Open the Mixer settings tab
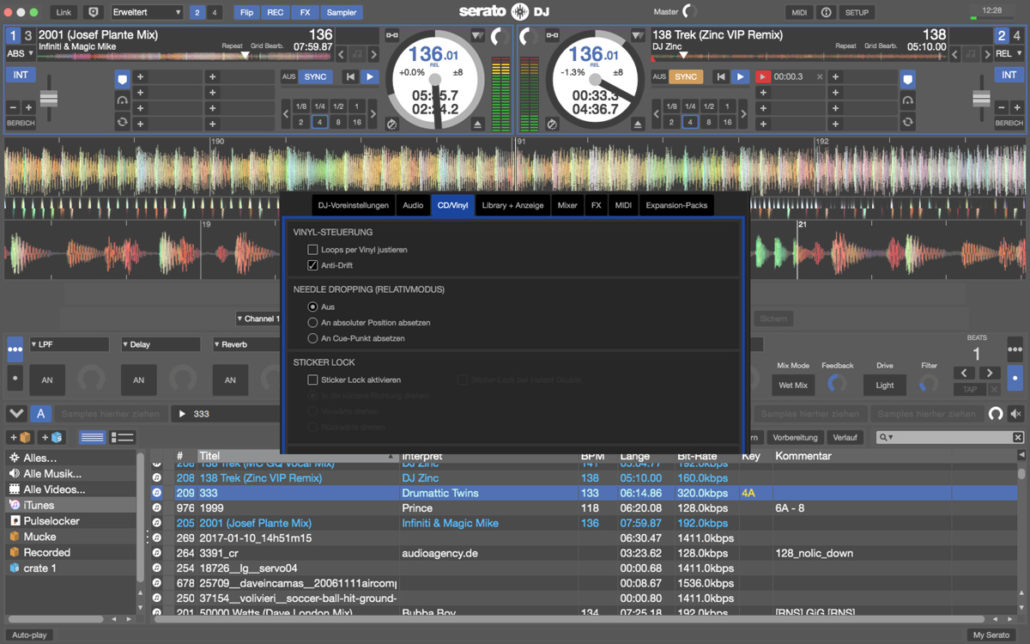 click(567, 205)
